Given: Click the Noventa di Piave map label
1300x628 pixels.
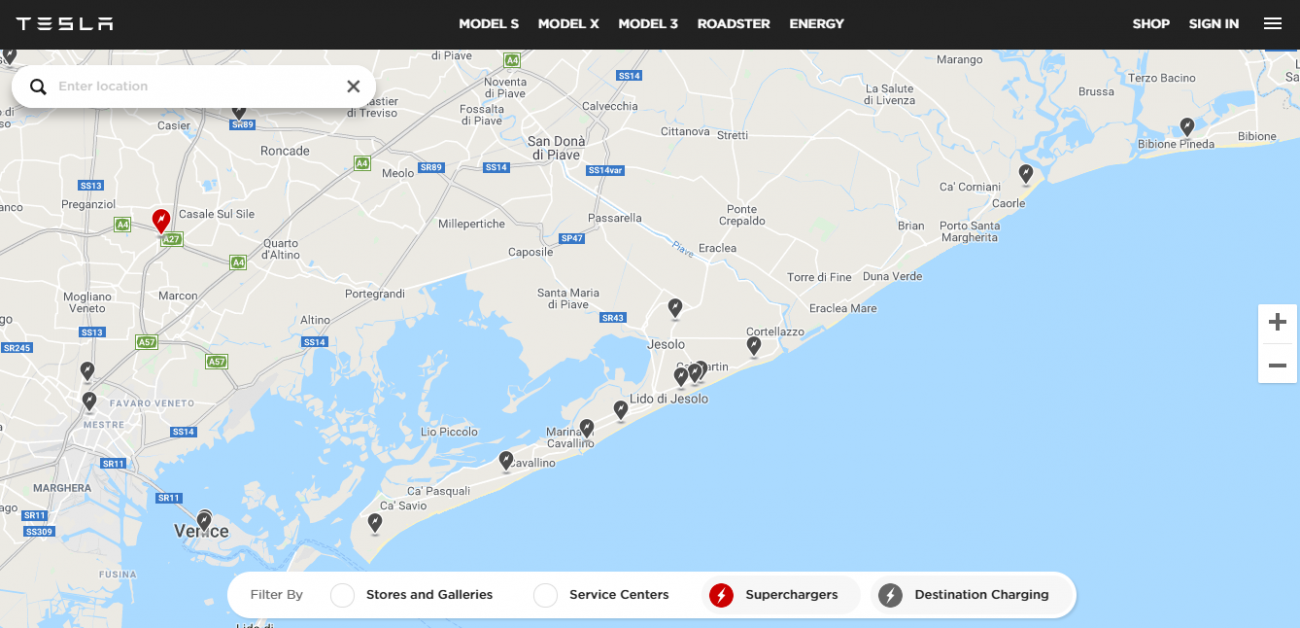Looking at the screenshot, I should pos(505,88).
